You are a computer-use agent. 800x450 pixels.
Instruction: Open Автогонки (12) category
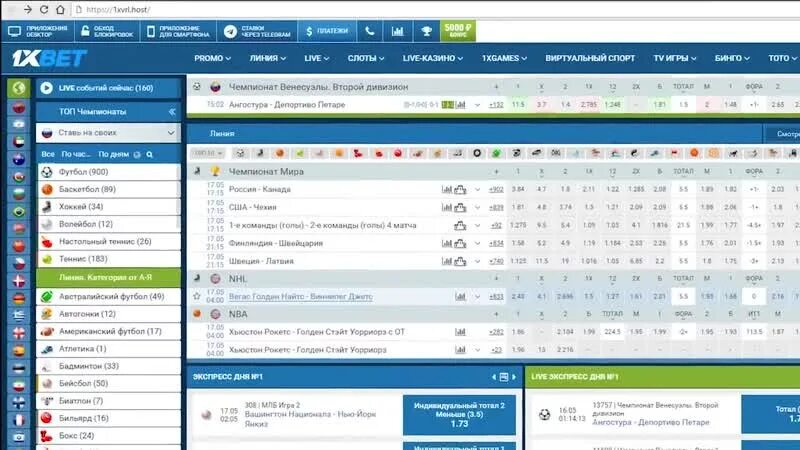109,314
